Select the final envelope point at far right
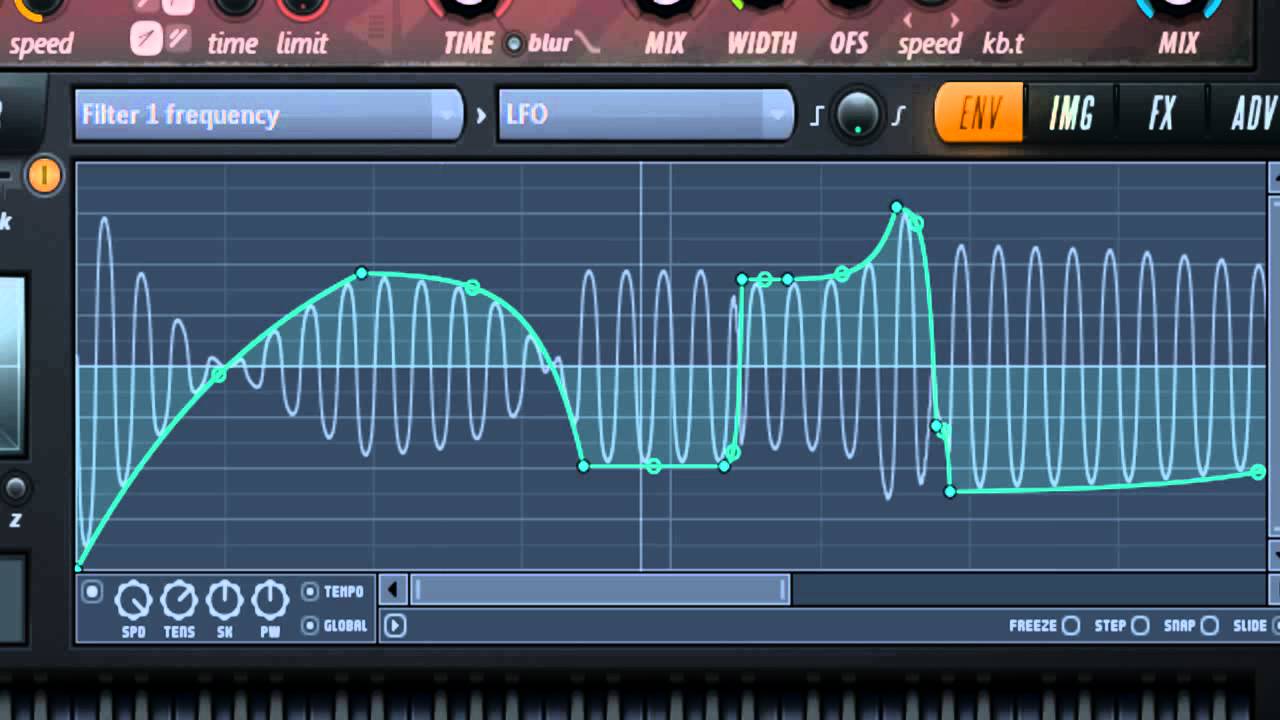1280x720 pixels. pyautogui.click(x=1258, y=472)
